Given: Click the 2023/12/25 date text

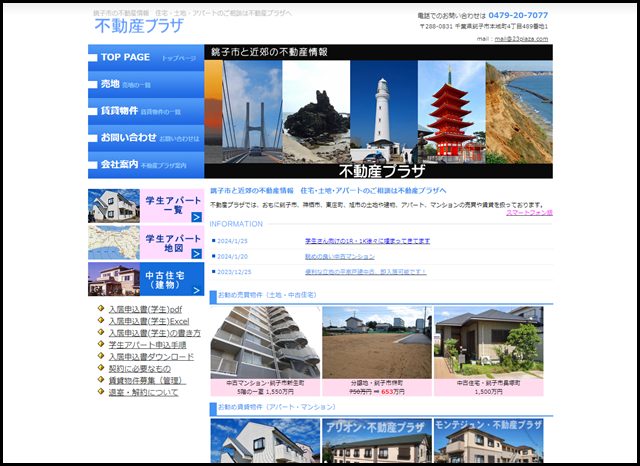Looking at the screenshot, I should pyautogui.click(x=234, y=272).
